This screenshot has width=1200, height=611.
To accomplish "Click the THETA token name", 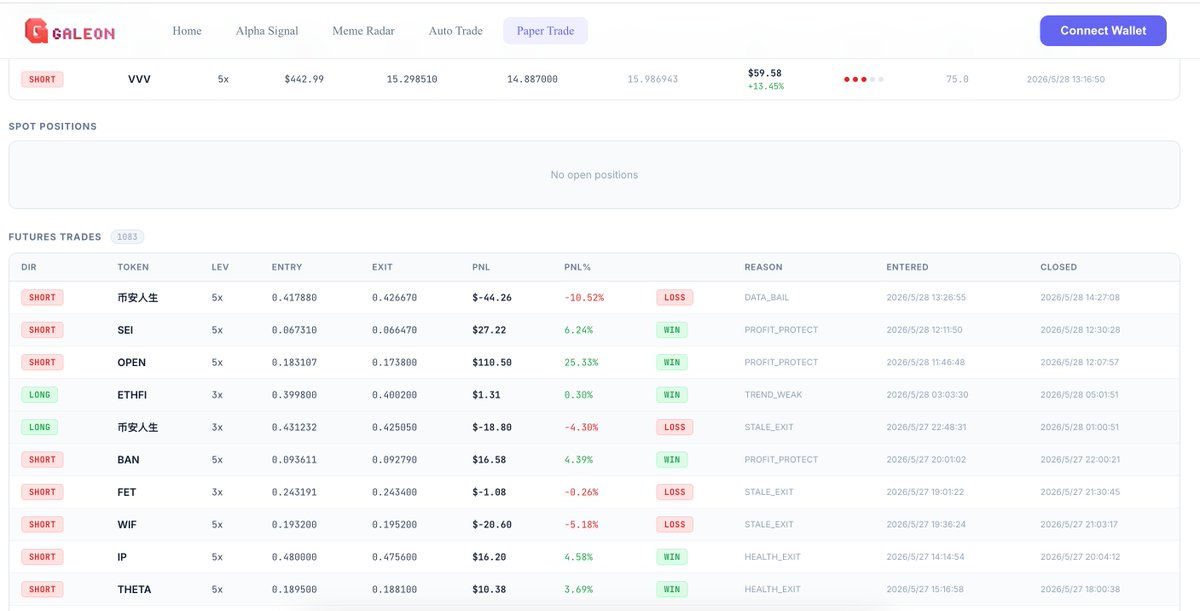I will 134,590.
